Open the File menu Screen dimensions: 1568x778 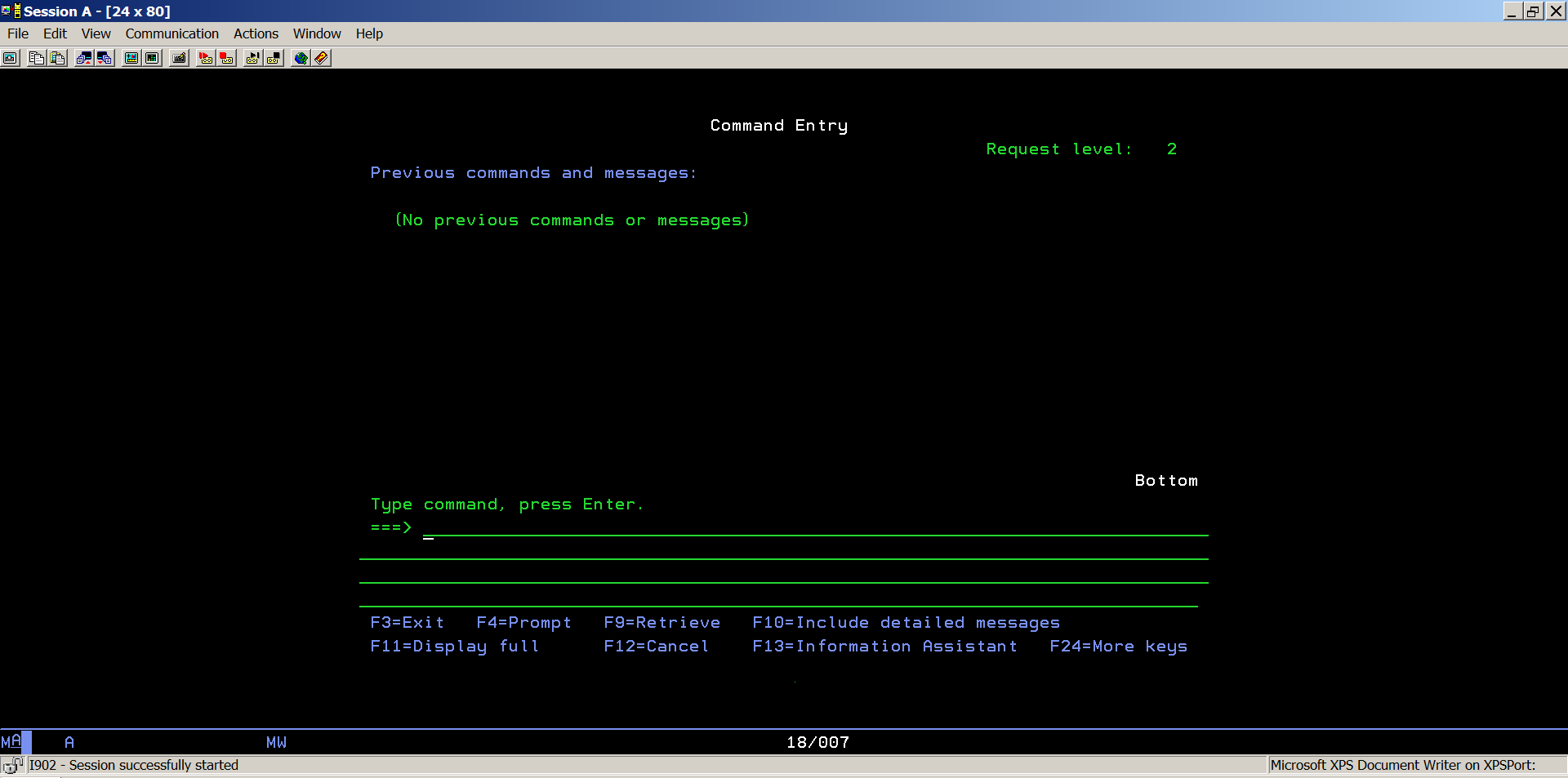pos(18,33)
